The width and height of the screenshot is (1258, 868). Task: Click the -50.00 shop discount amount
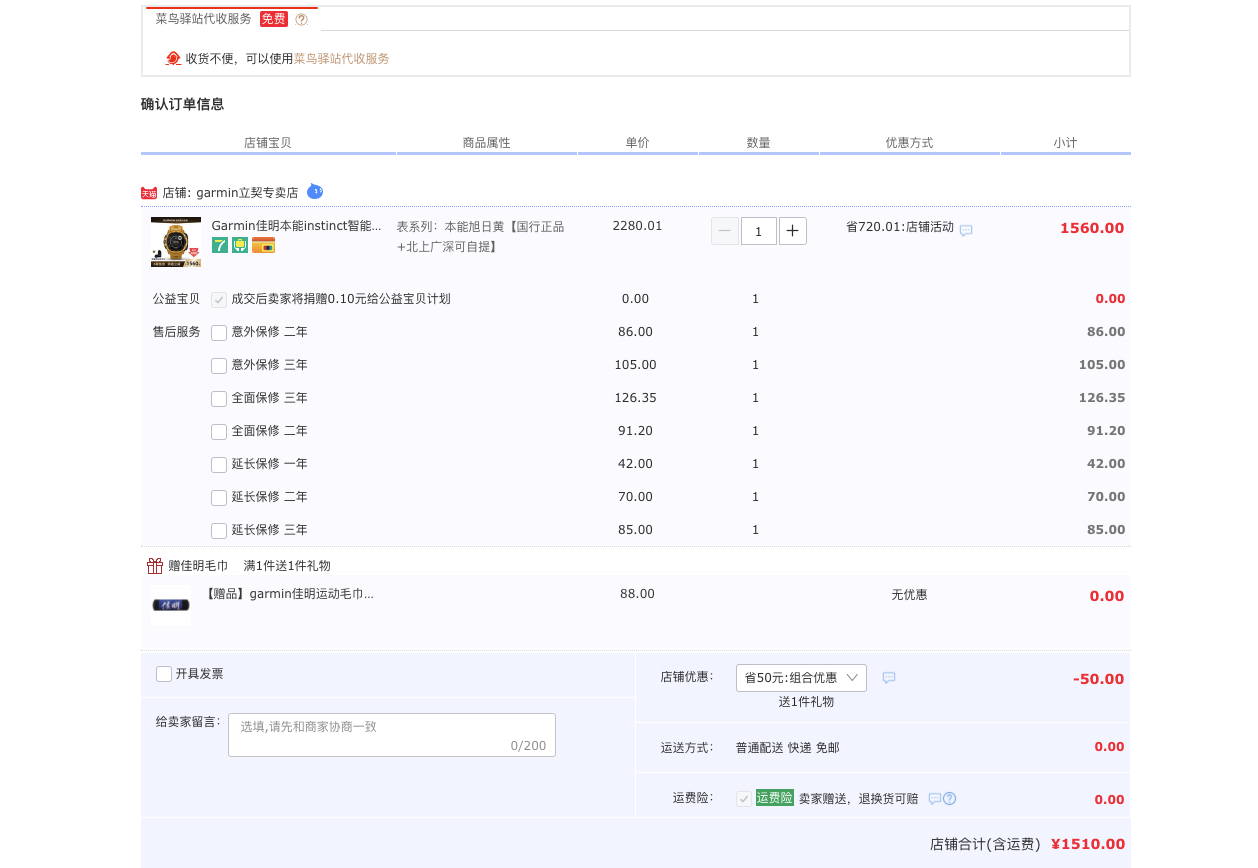(1099, 679)
